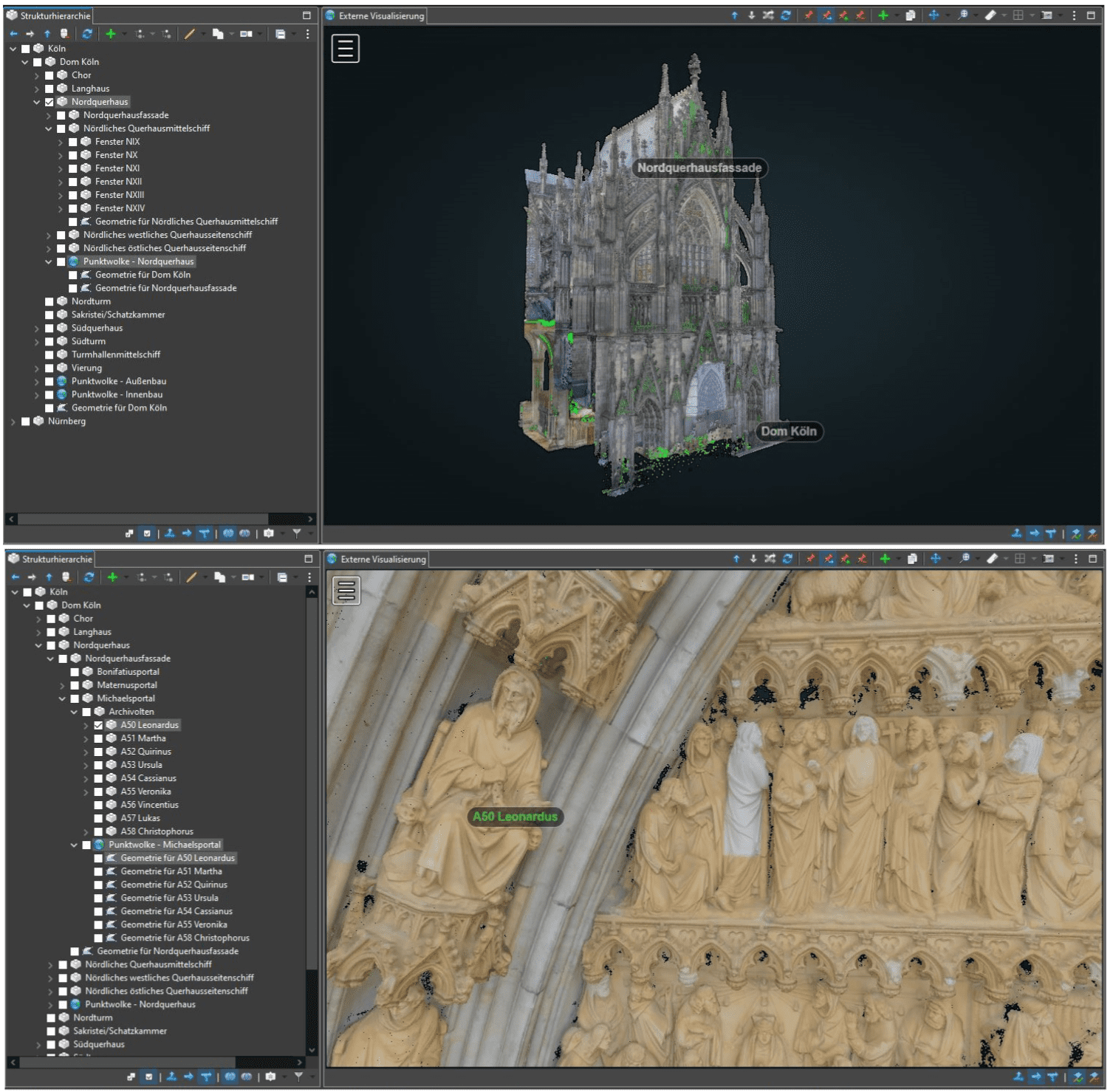Switch to lower Externe Visualisierung tab
Screen dimensions: 1113x1092
click(377, 559)
